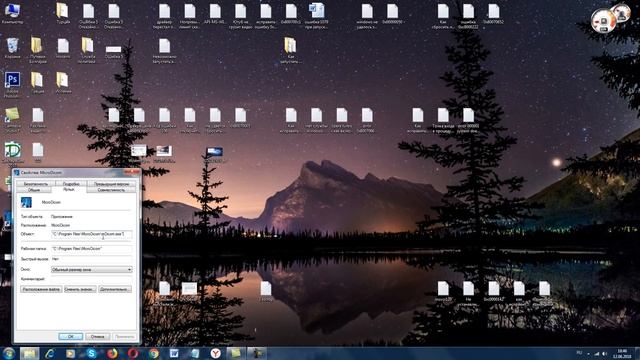Open Word from the taskbar
640x360 pixels.
[x=174, y=353]
